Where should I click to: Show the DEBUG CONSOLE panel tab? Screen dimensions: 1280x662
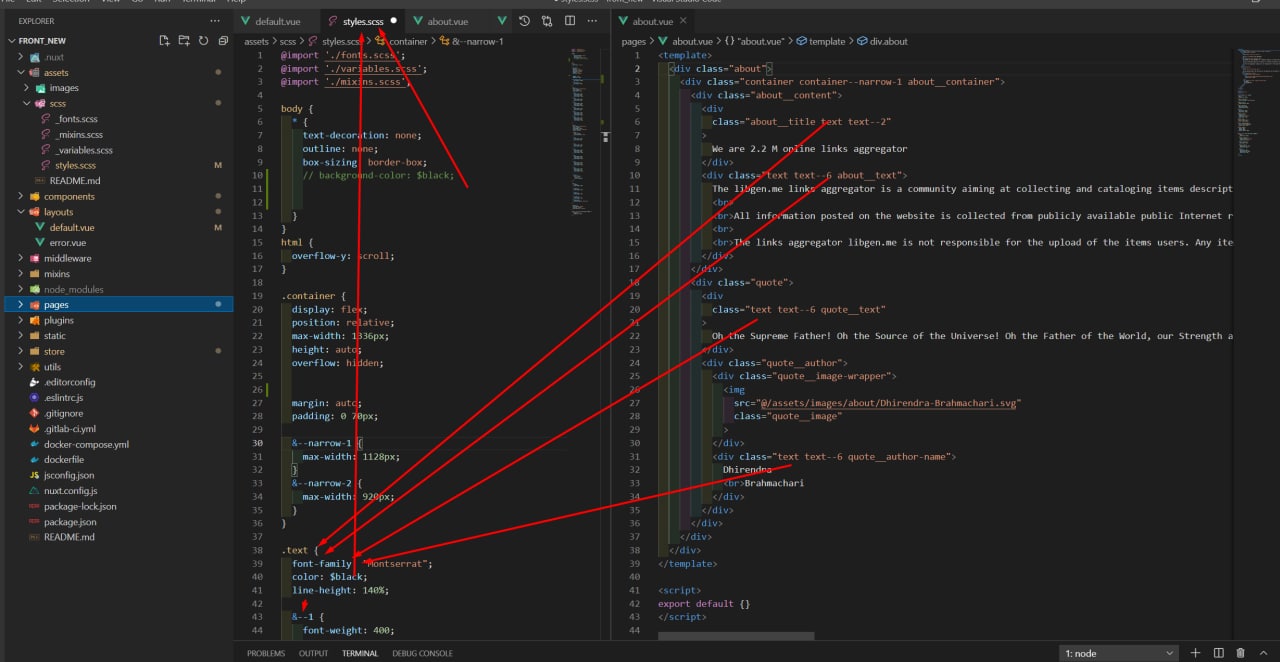click(422, 653)
